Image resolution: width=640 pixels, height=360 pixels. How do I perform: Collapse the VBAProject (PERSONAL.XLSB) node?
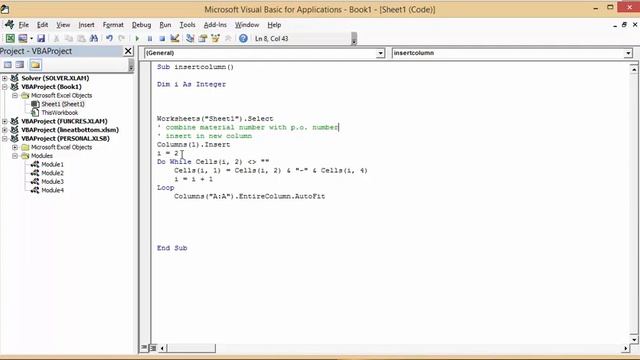[x=4, y=138]
